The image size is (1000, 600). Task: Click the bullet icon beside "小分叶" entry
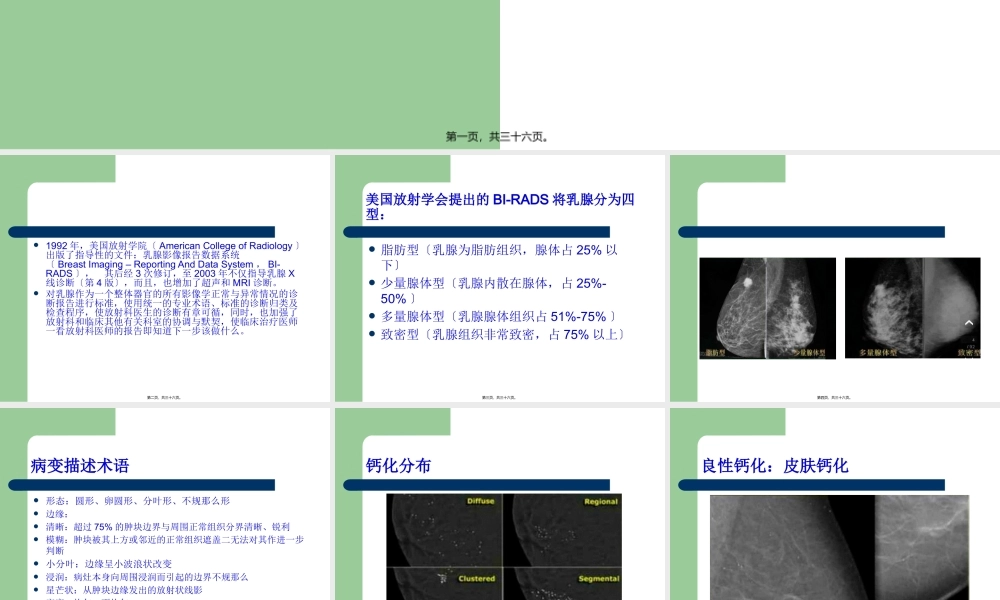click(36, 563)
